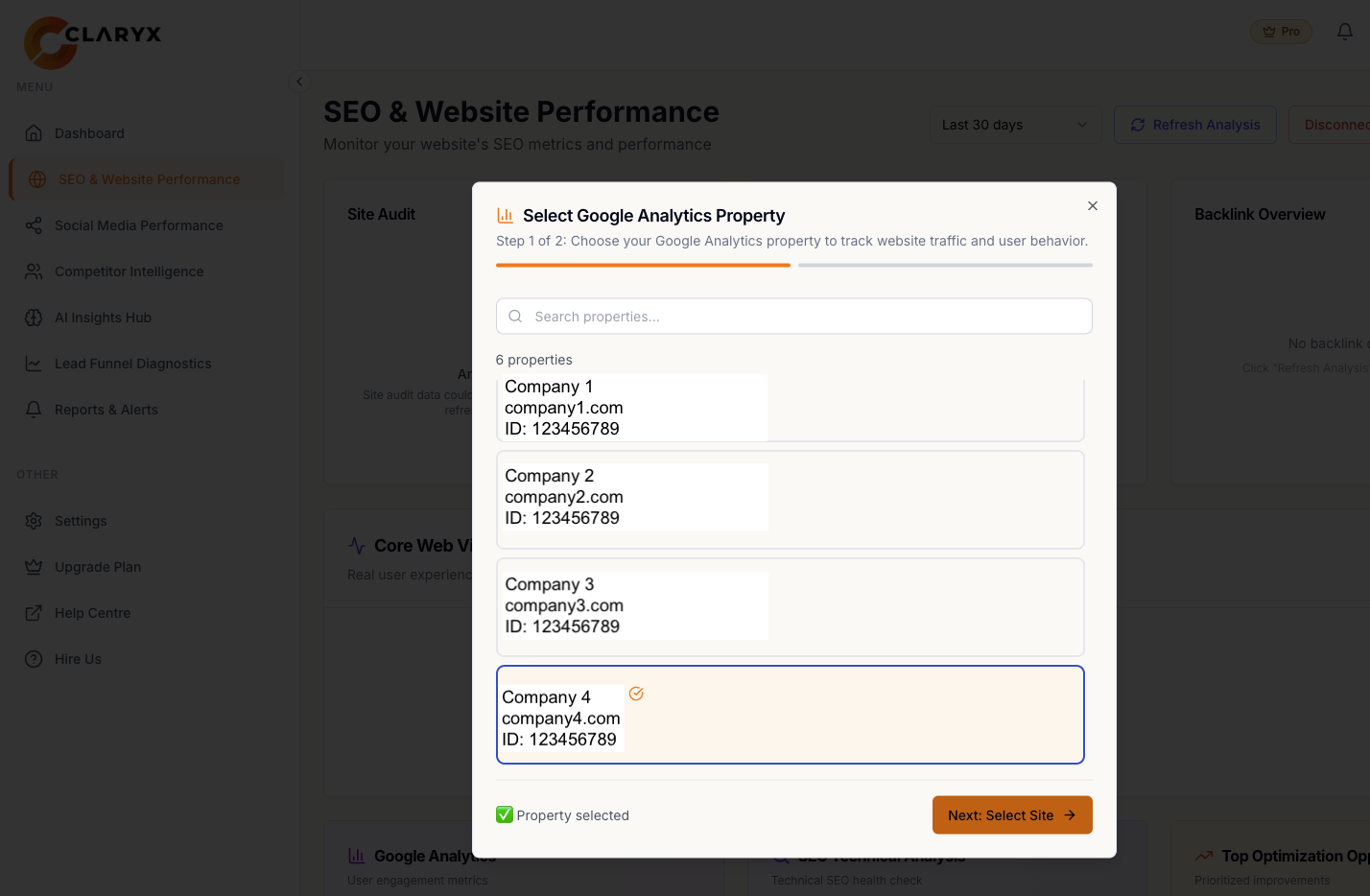This screenshot has width=1370, height=896.
Task: Pick the Company 3 property option
Action: tap(790, 607)
